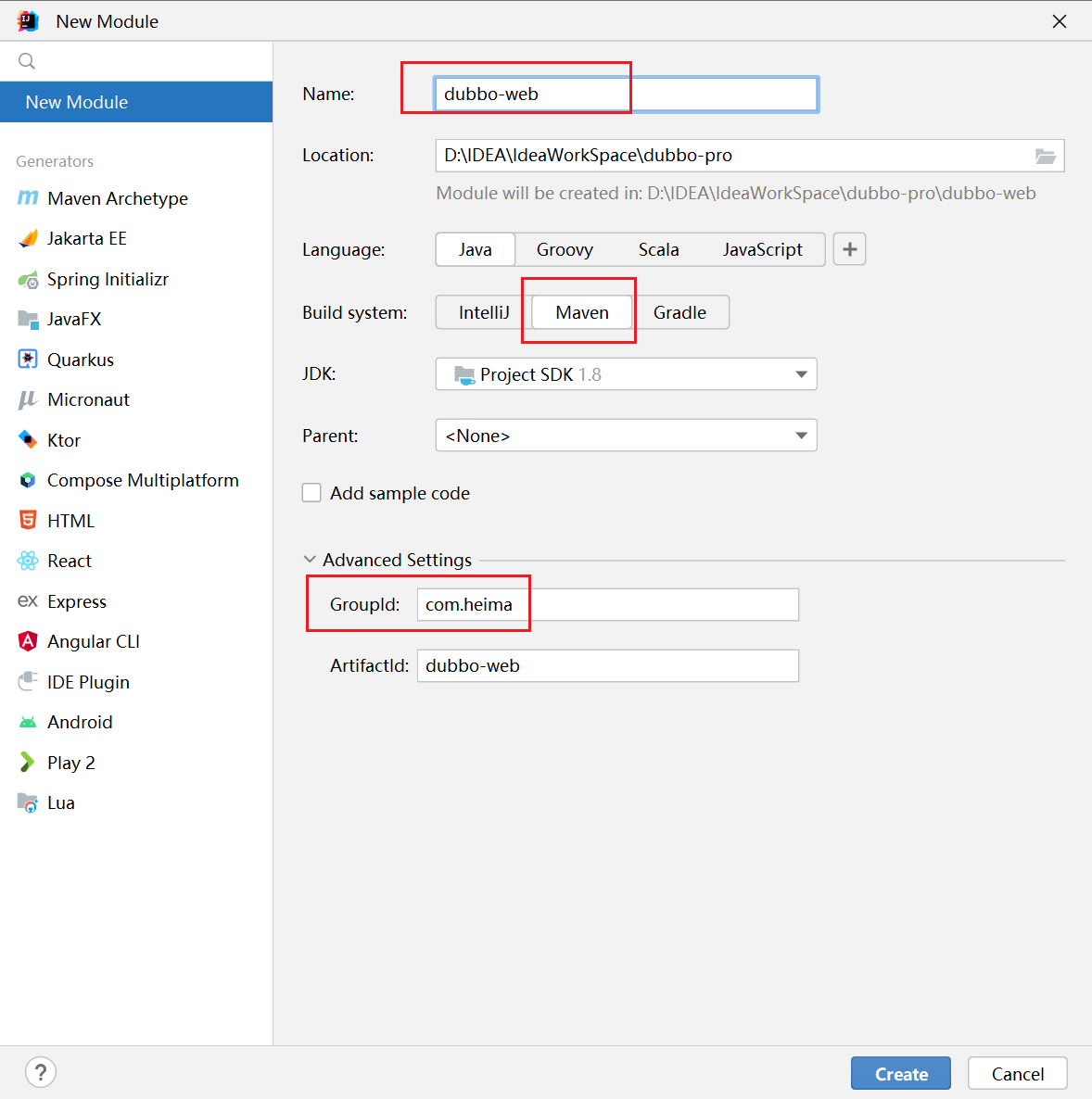The width and height of the screenshot is (1092, 1099).
Task: Click the Play 2 arrow icon
Action: point(28,762)
